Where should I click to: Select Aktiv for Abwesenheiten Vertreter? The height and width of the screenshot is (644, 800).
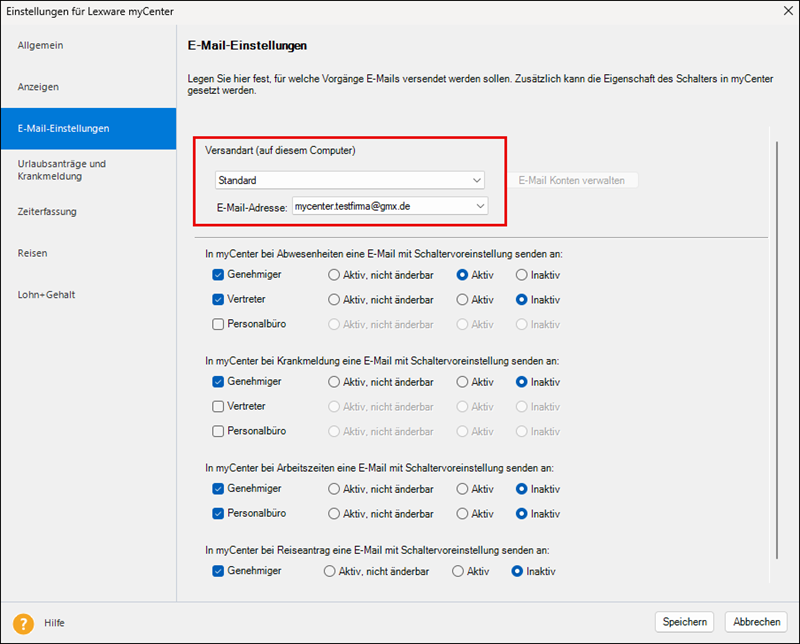tap(462, 300)
